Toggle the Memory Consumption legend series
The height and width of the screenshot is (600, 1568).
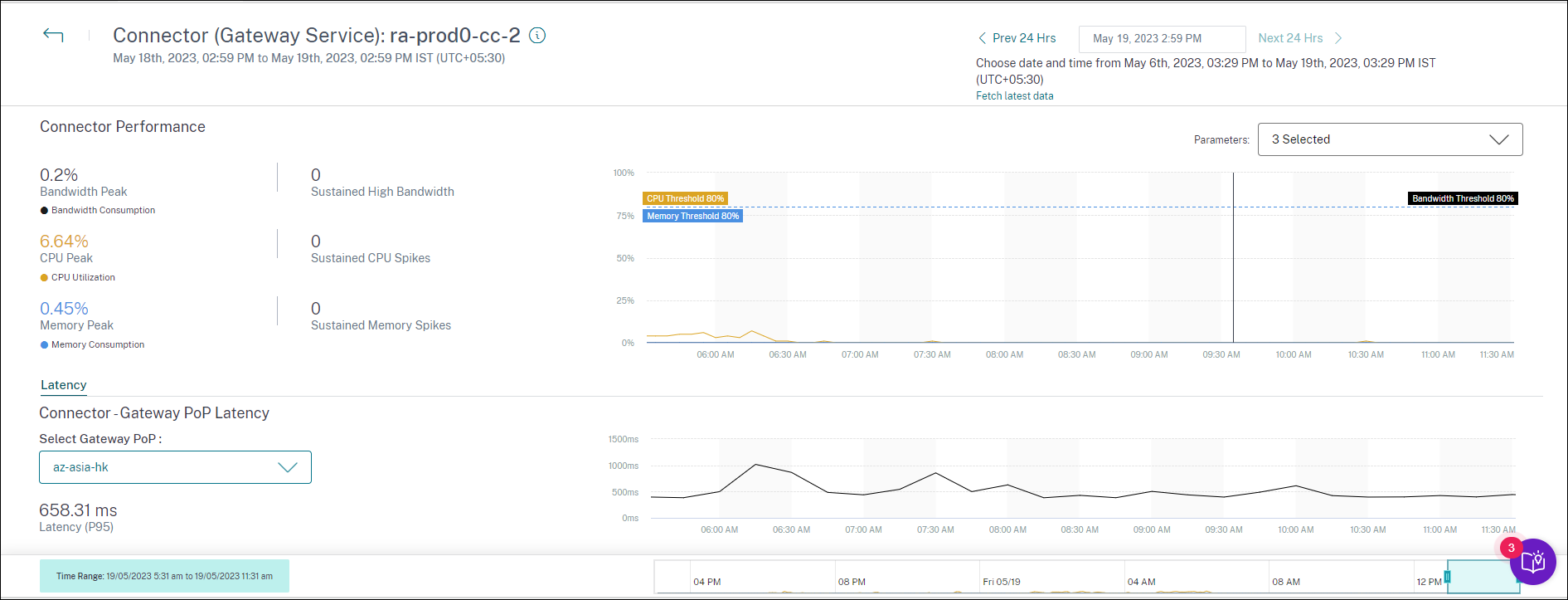point(98,345)
